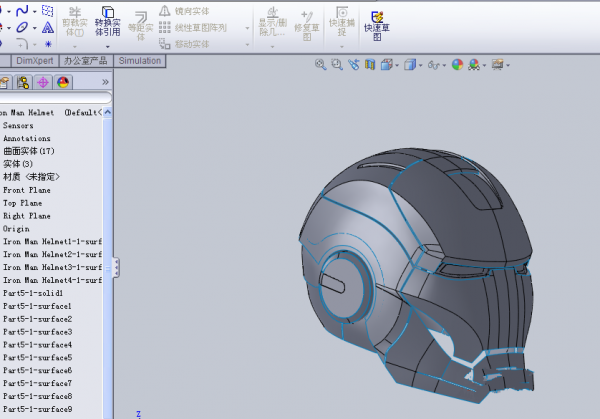Click the Zoom to Area icon
Viewport: 600px width, 419px height.
pyautogui.click(x=337, y=65)
